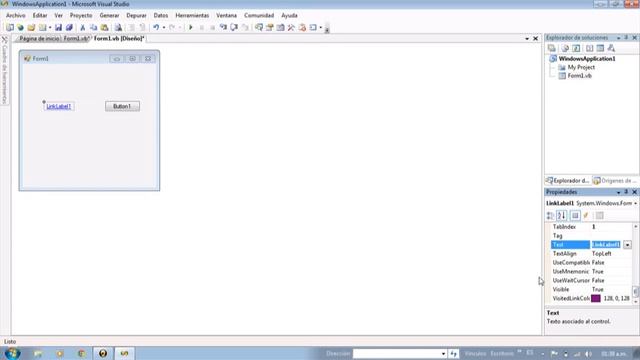Click the Text property value field
Viewport: 640px width, 360px height.
click(x=606, y=245)
